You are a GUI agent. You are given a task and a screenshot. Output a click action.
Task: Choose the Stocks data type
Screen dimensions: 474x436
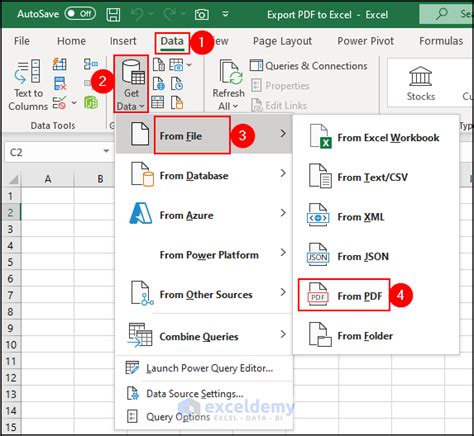(421, 83)
